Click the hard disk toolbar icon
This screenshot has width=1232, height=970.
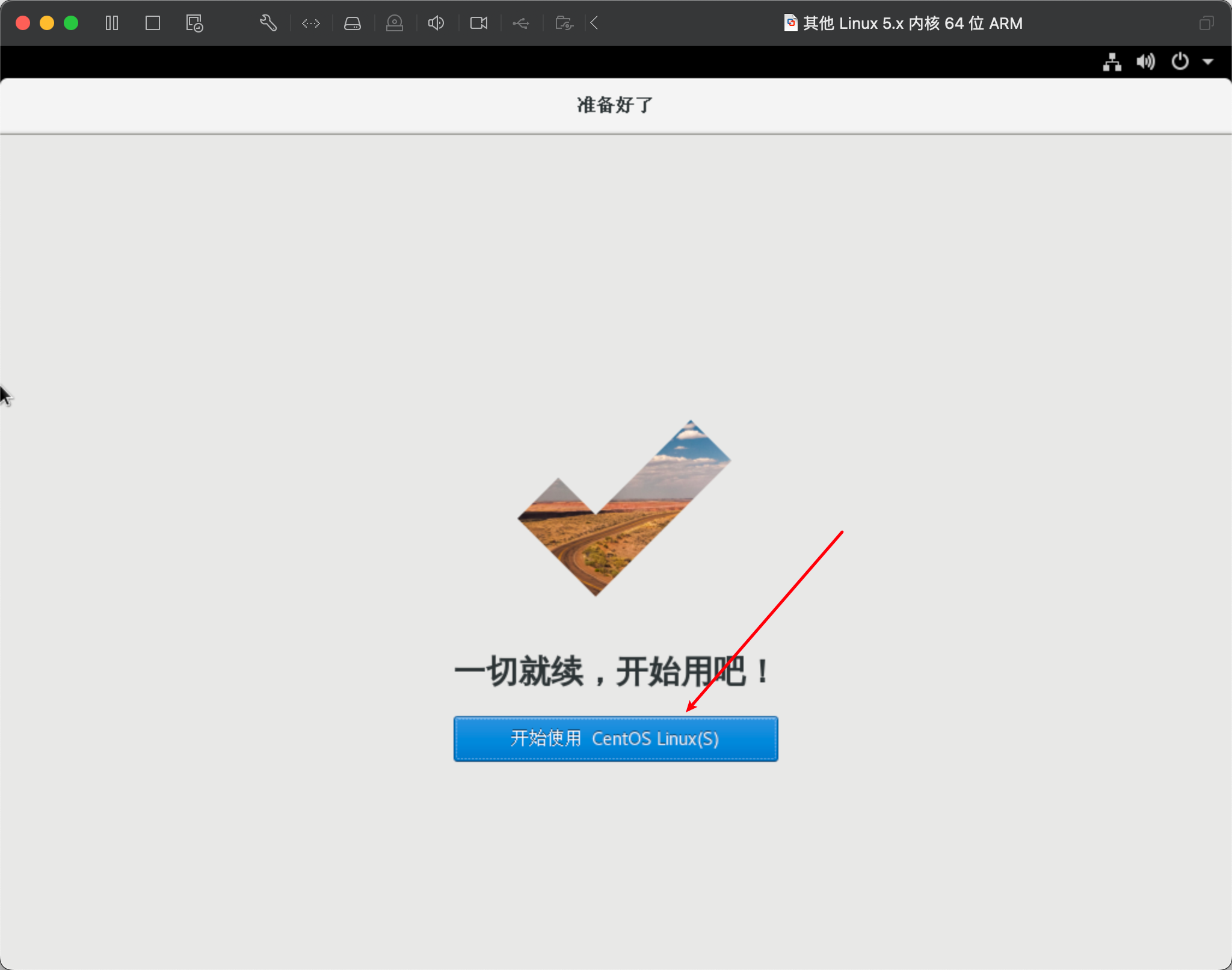pyautogui.click(x=353, y=23)
